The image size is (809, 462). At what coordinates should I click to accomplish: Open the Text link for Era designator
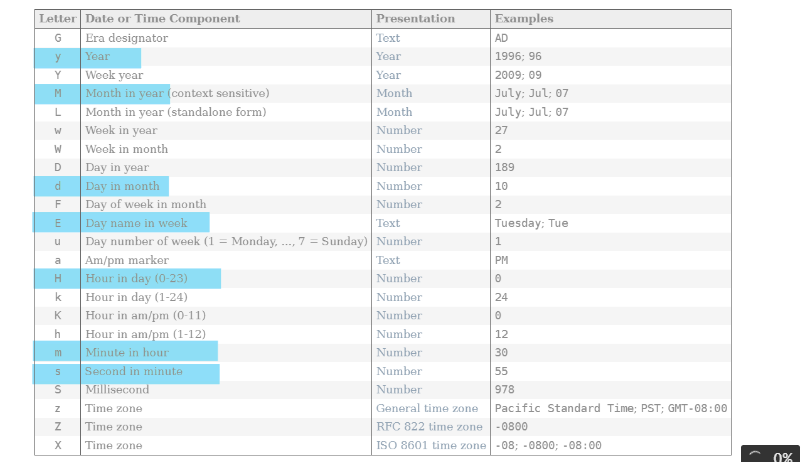tap(388, 38)
